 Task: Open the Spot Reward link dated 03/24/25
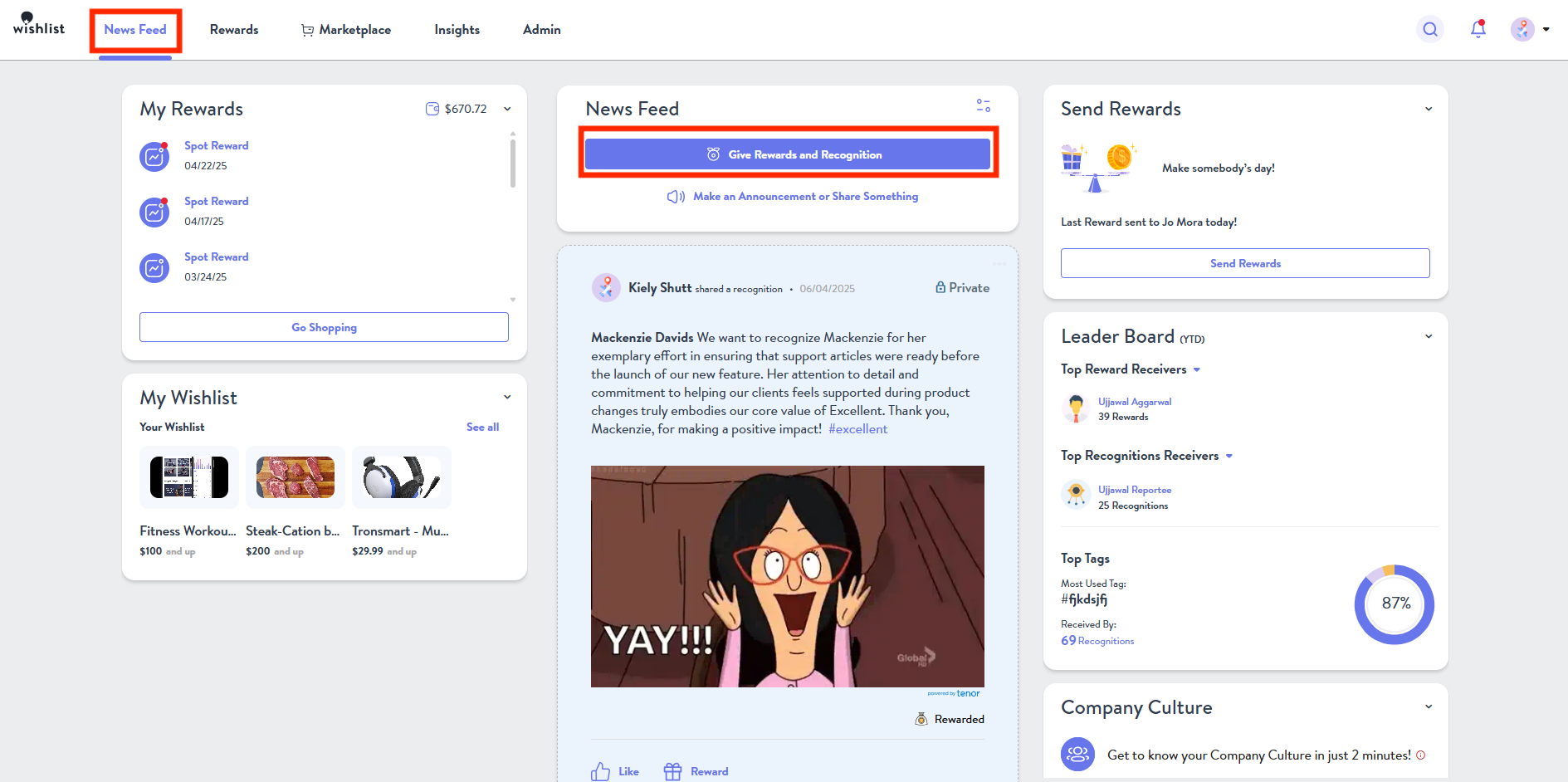(x=216, y=257)
